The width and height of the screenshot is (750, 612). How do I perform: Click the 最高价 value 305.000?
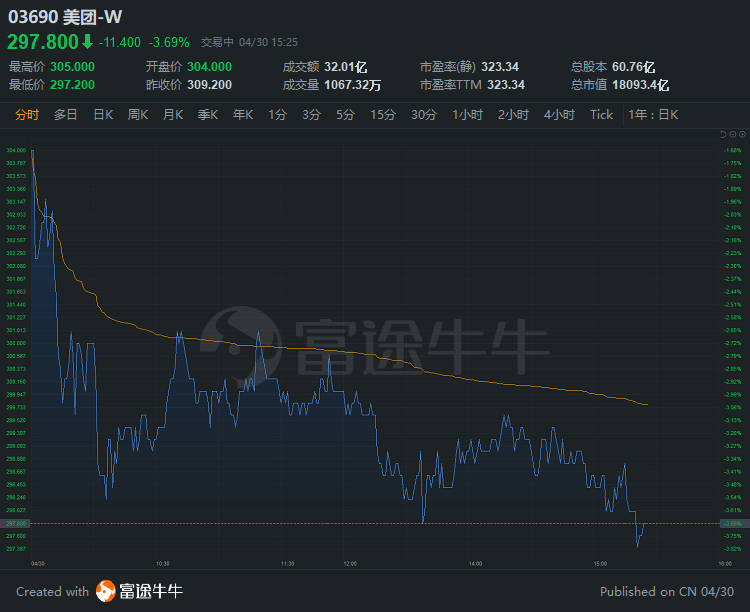(72, 67)
